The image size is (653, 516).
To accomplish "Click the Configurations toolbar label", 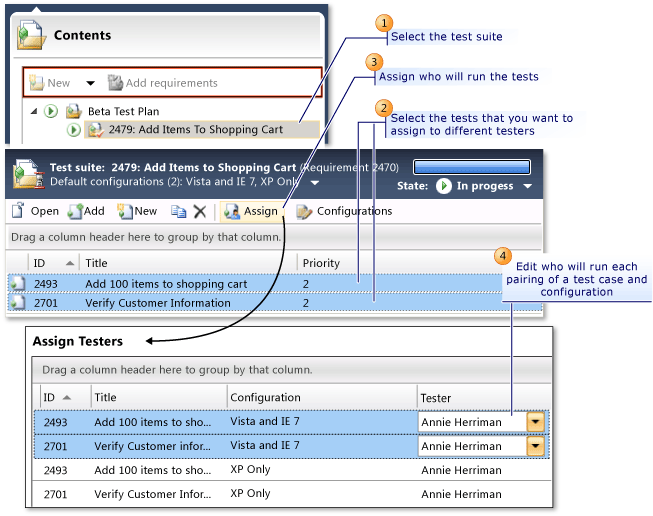I will 354,211.
